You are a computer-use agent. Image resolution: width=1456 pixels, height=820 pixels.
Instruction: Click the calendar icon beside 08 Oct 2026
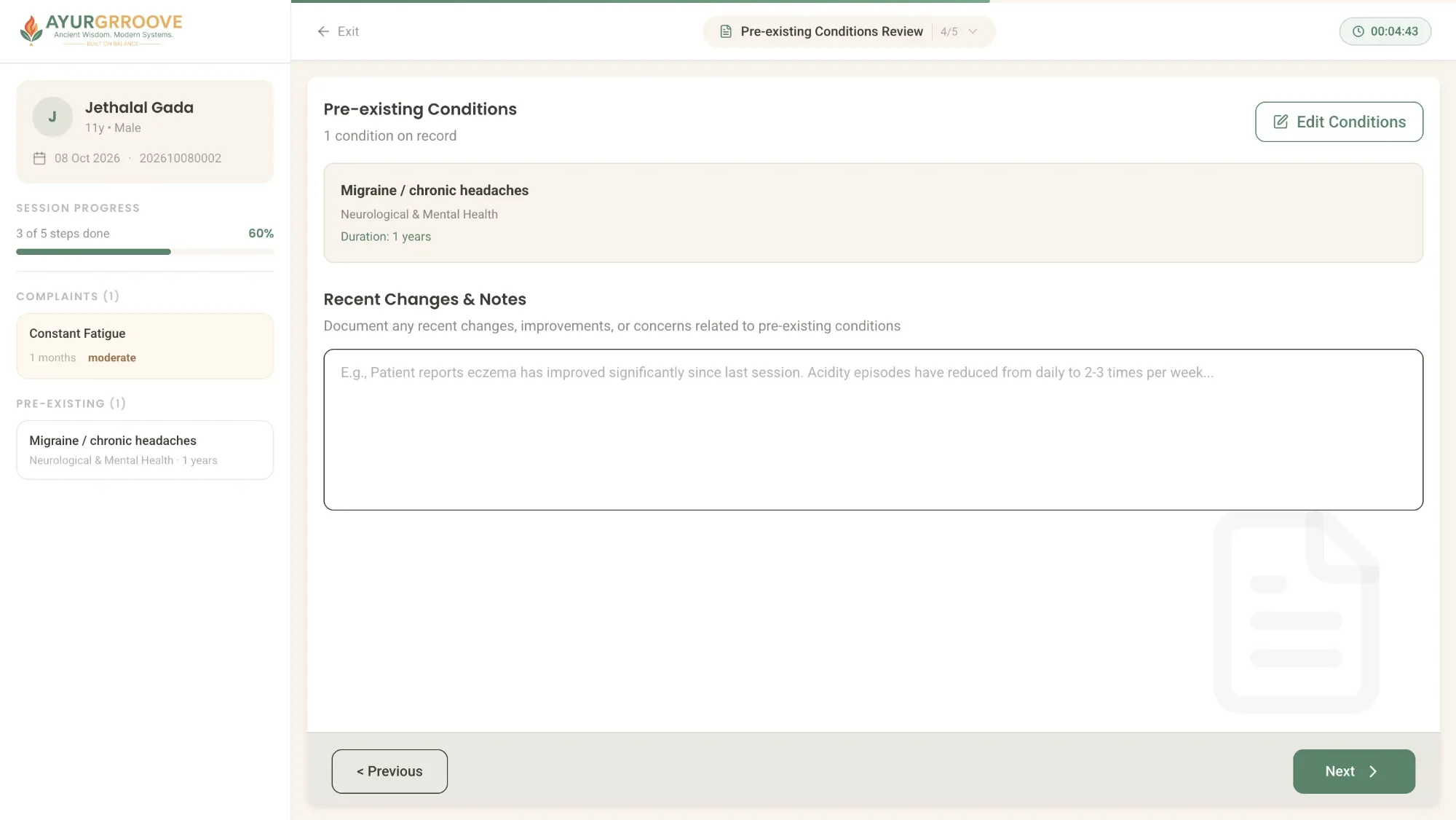(39, 158)
